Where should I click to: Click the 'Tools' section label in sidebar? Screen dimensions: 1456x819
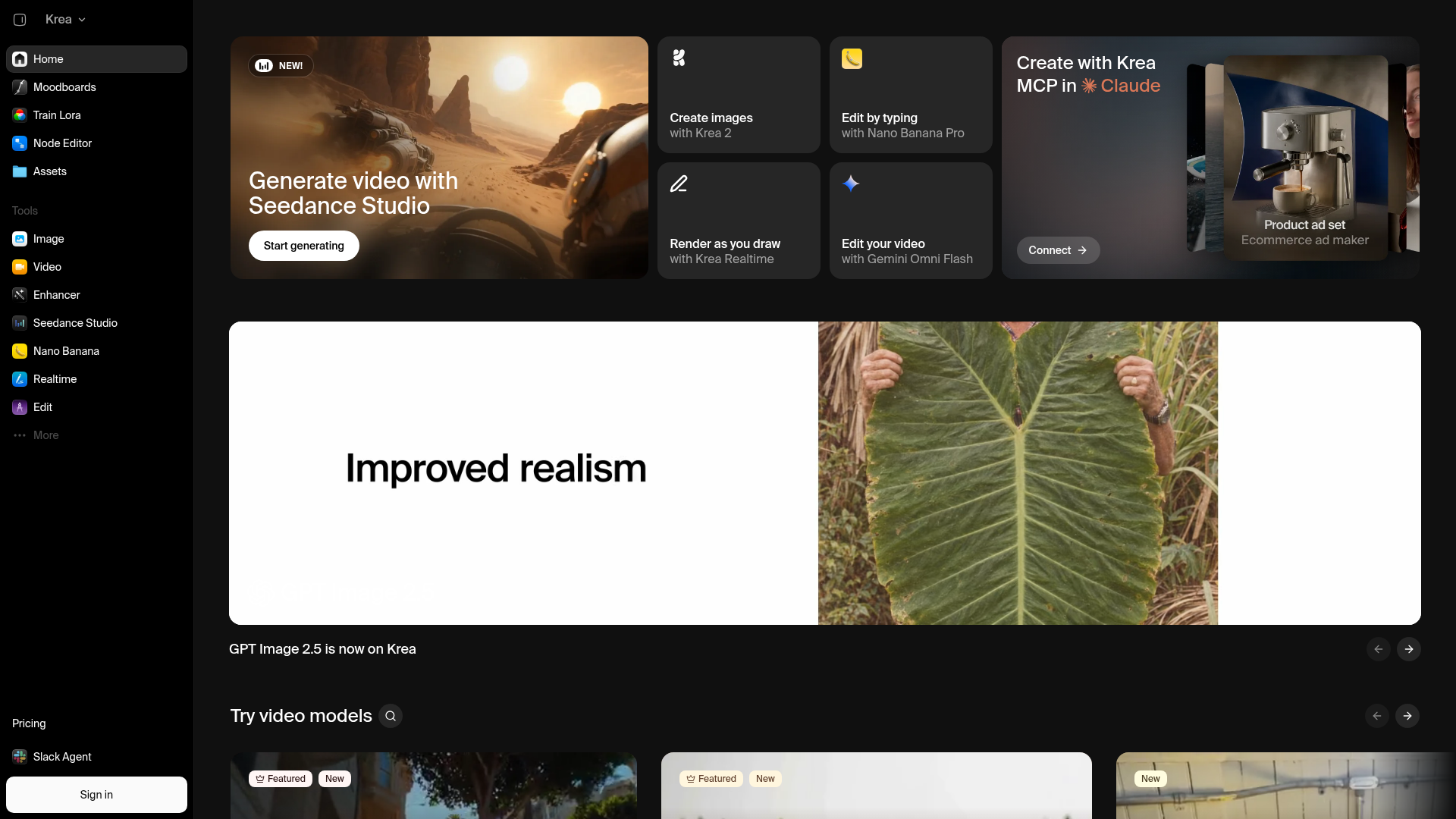[x=25, y=211]
